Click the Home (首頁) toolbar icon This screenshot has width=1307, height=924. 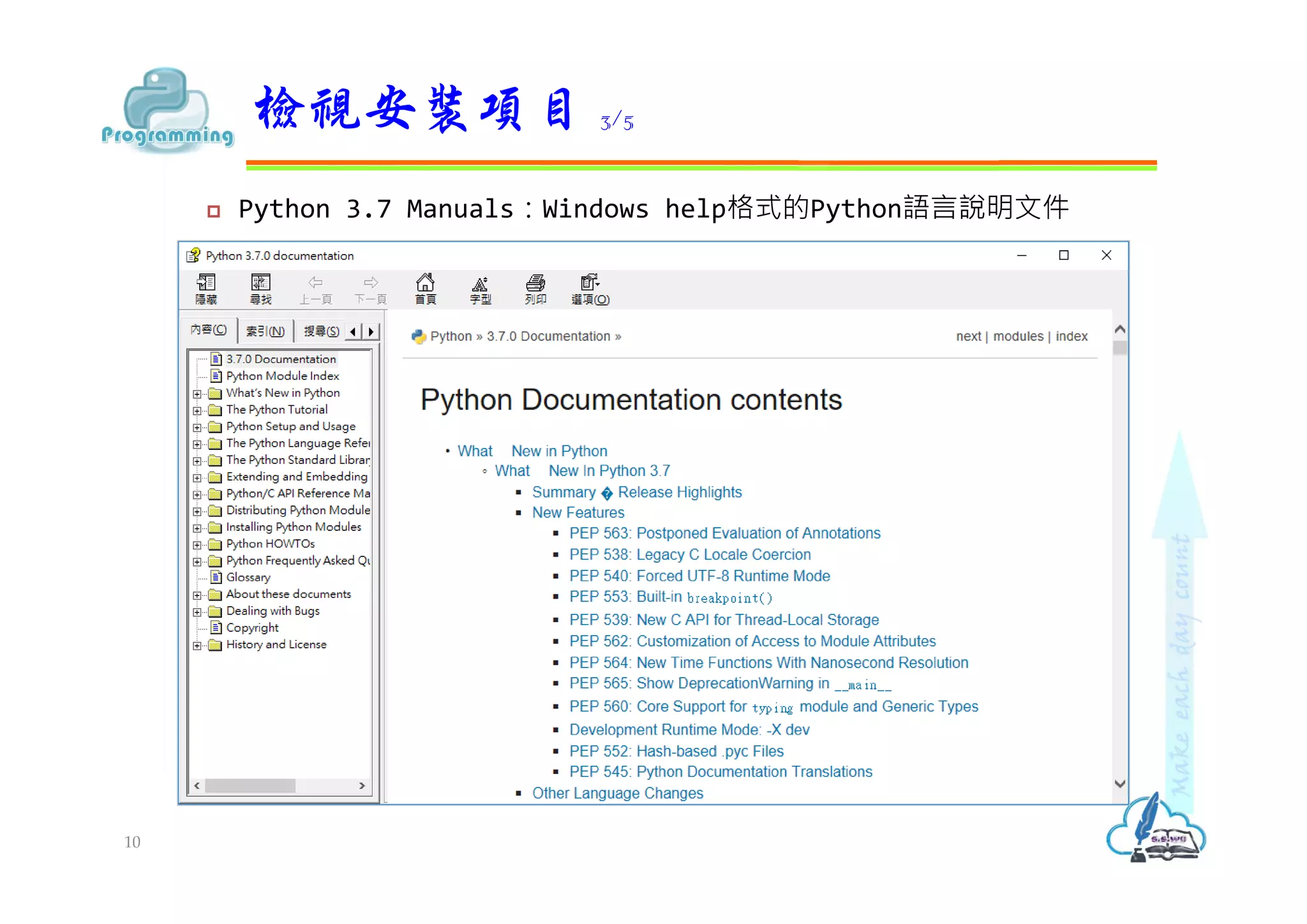point(426,282)
